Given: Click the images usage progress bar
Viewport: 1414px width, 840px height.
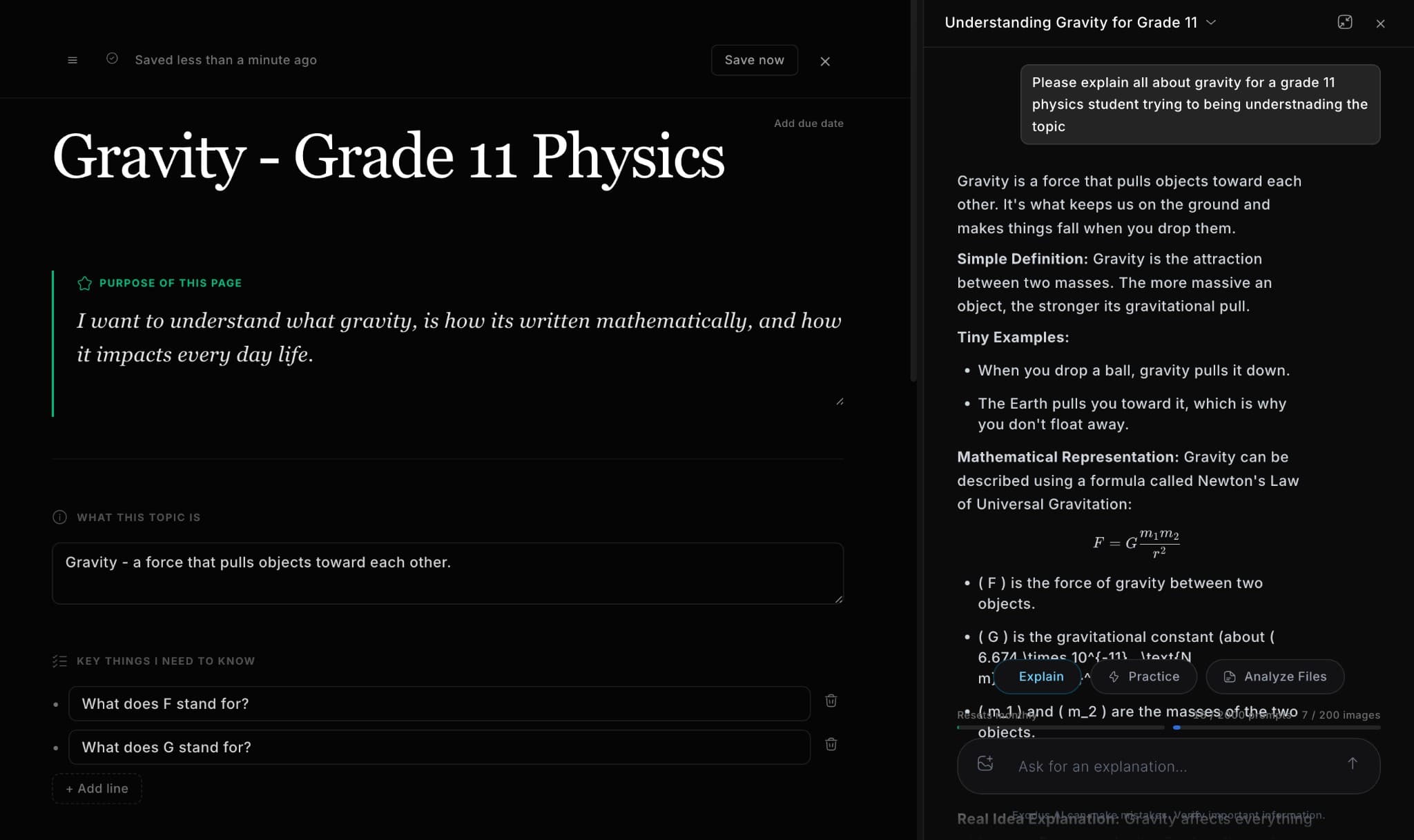Looking at the screenshot, I should coord(1276,727).
